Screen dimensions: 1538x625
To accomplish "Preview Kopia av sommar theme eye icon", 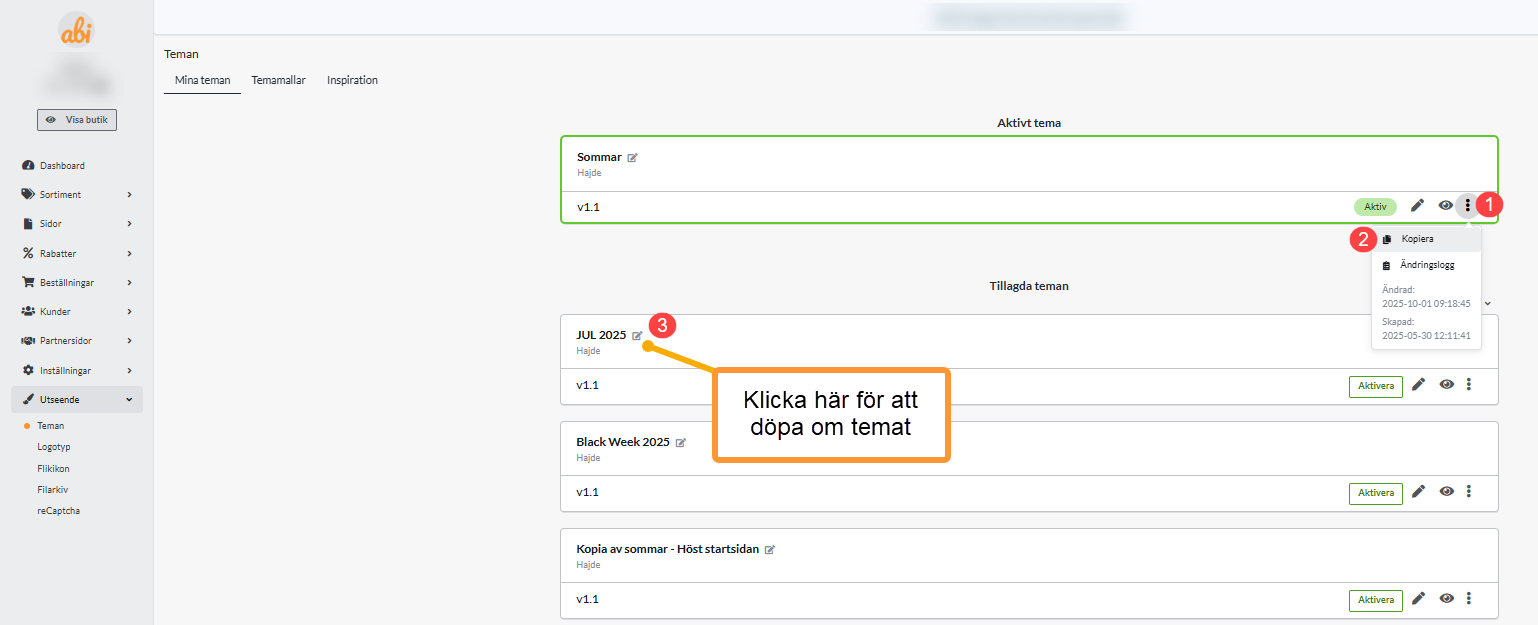I will [1446, 599].
